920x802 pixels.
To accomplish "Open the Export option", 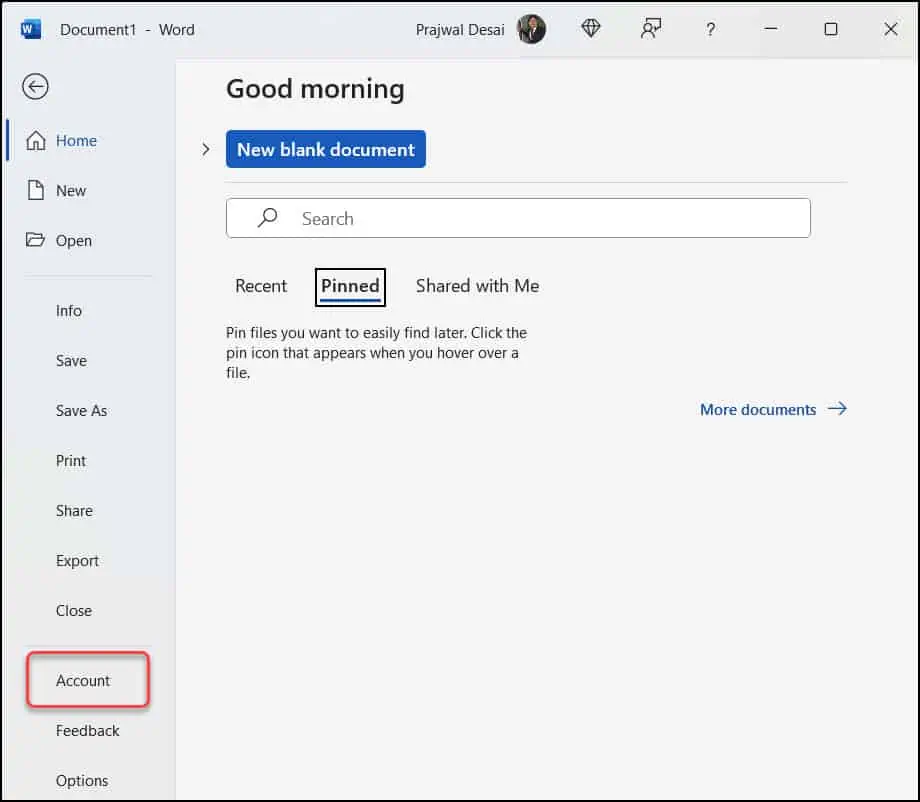I will tap(77, 561).
